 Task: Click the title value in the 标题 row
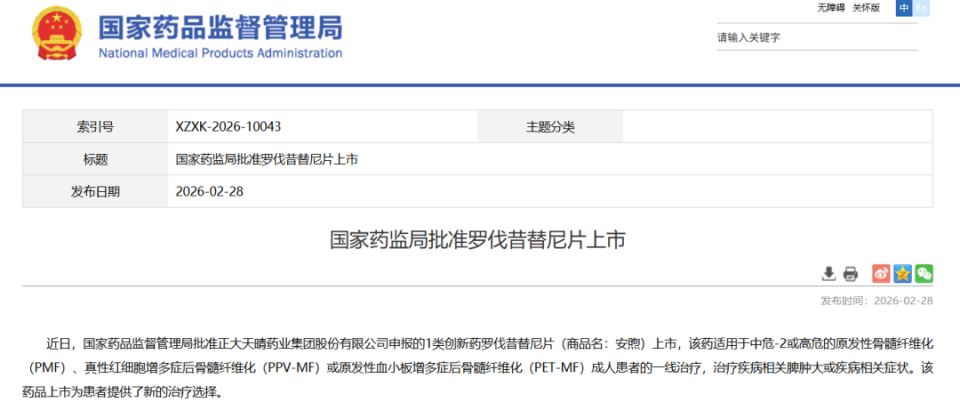point(266,159)
